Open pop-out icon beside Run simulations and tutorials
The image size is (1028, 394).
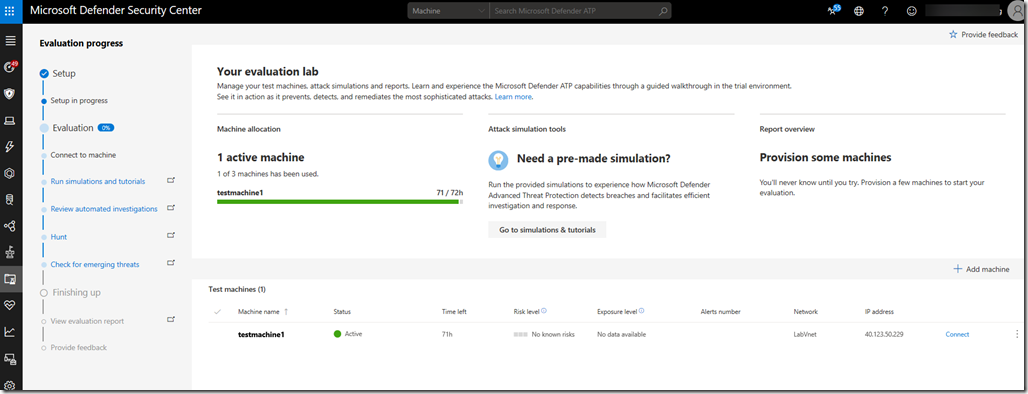[171, 180]
